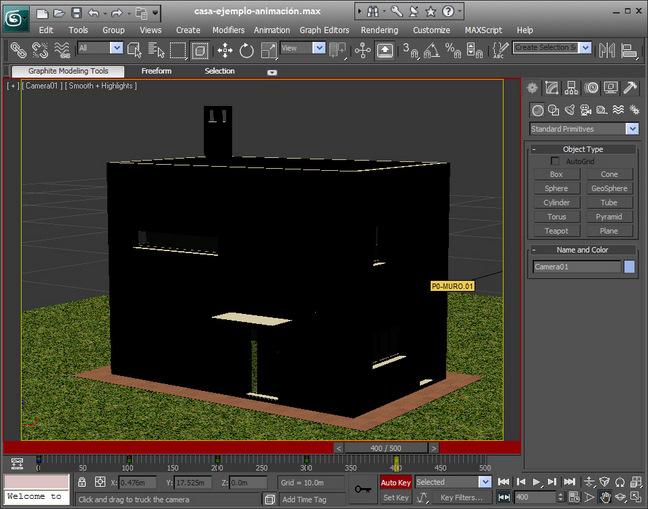Switch to Lights creation category
648x509 pixels.
pyautogui.click(x=568, y=109)
